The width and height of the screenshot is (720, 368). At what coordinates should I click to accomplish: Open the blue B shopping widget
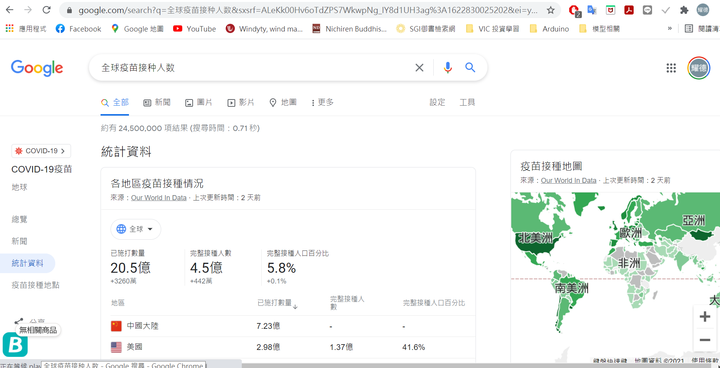coord(15,345)
